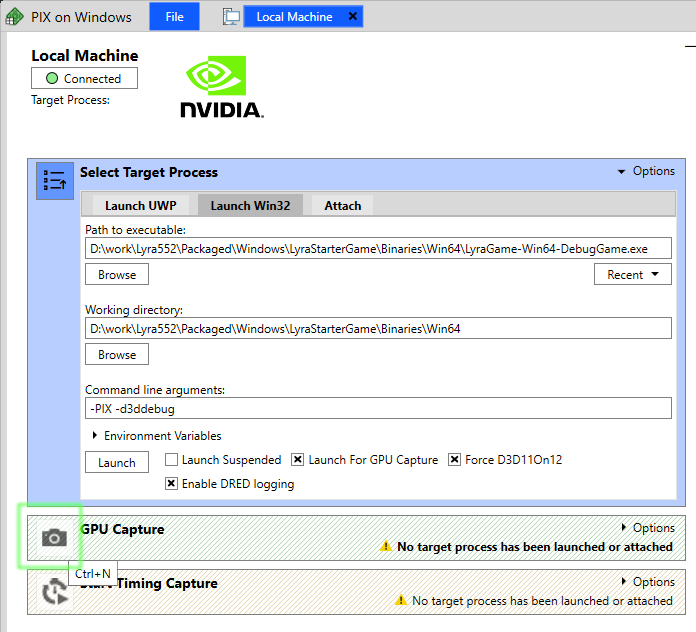Enable the Launch Suspended checkbox
Image resolution: width=696 pixels, height=632 pixels.
point(171,459)
